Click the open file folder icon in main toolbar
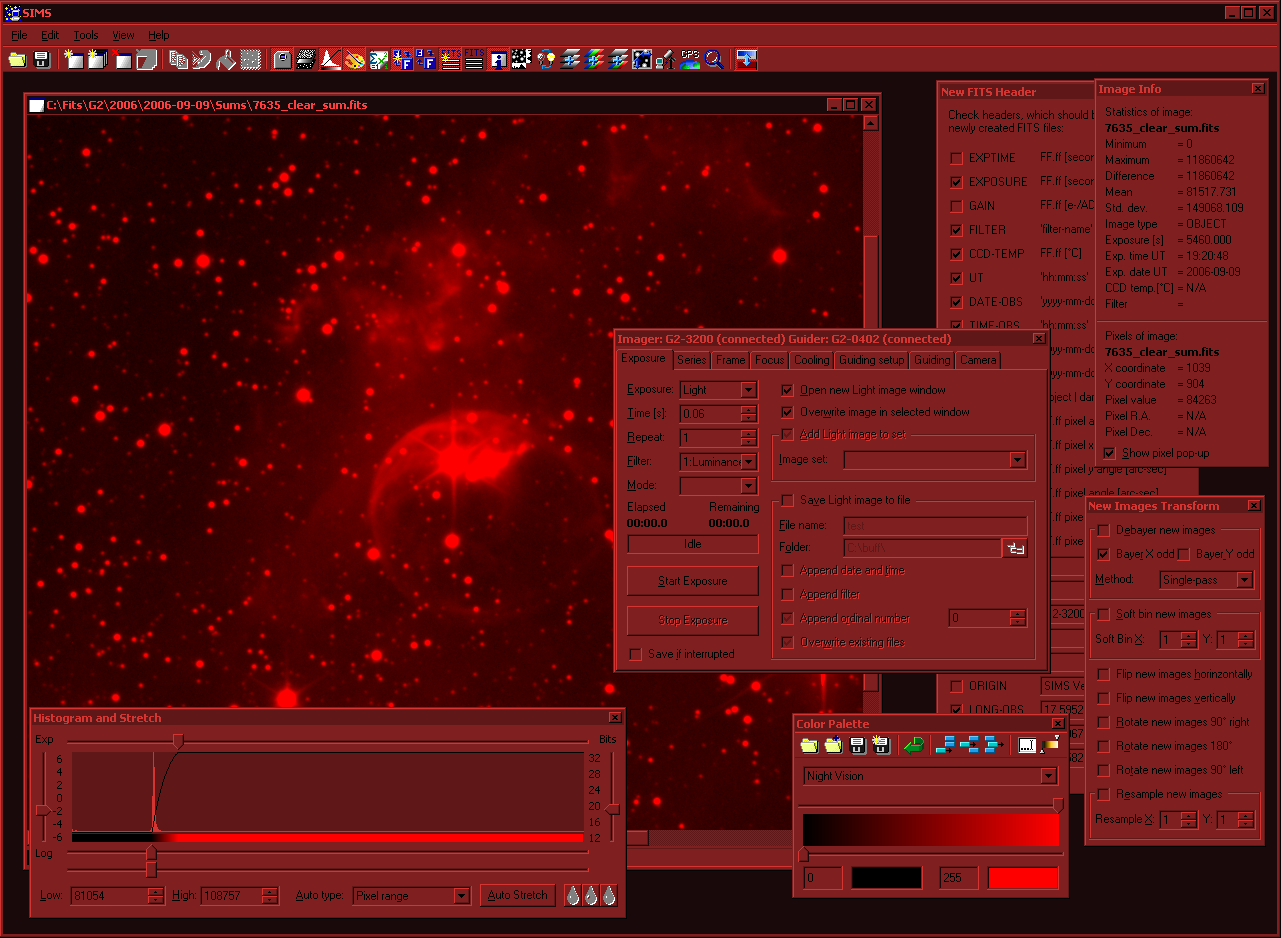1281x938 pixels. (17, 60)
